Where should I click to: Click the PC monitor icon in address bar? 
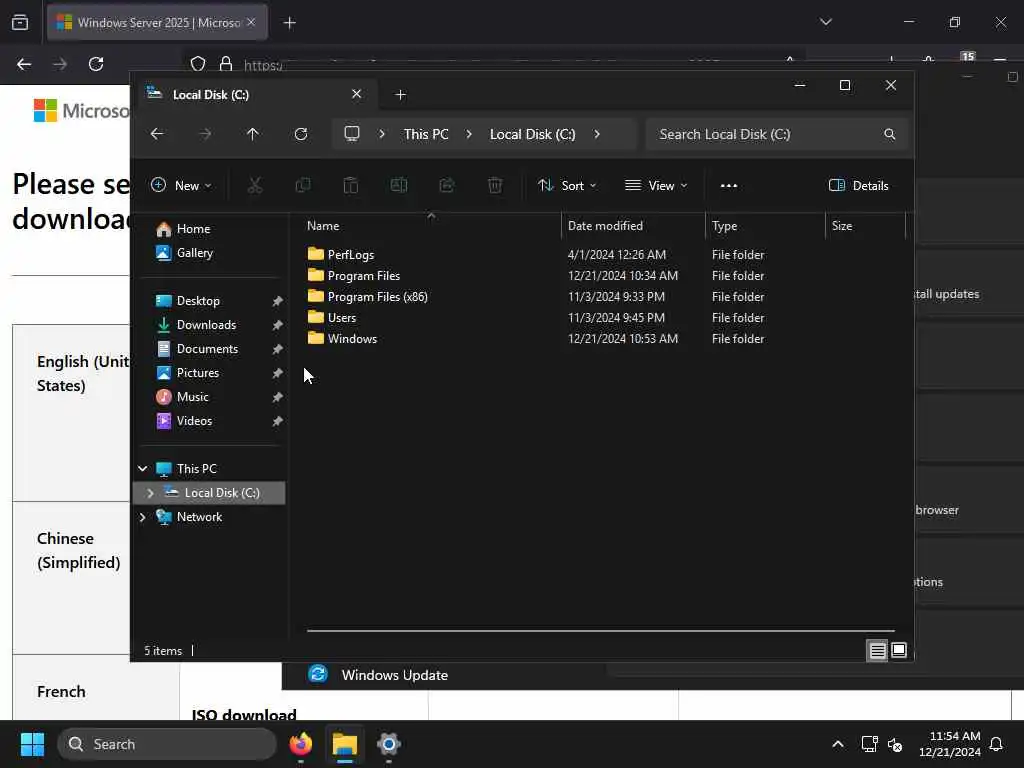352,134
